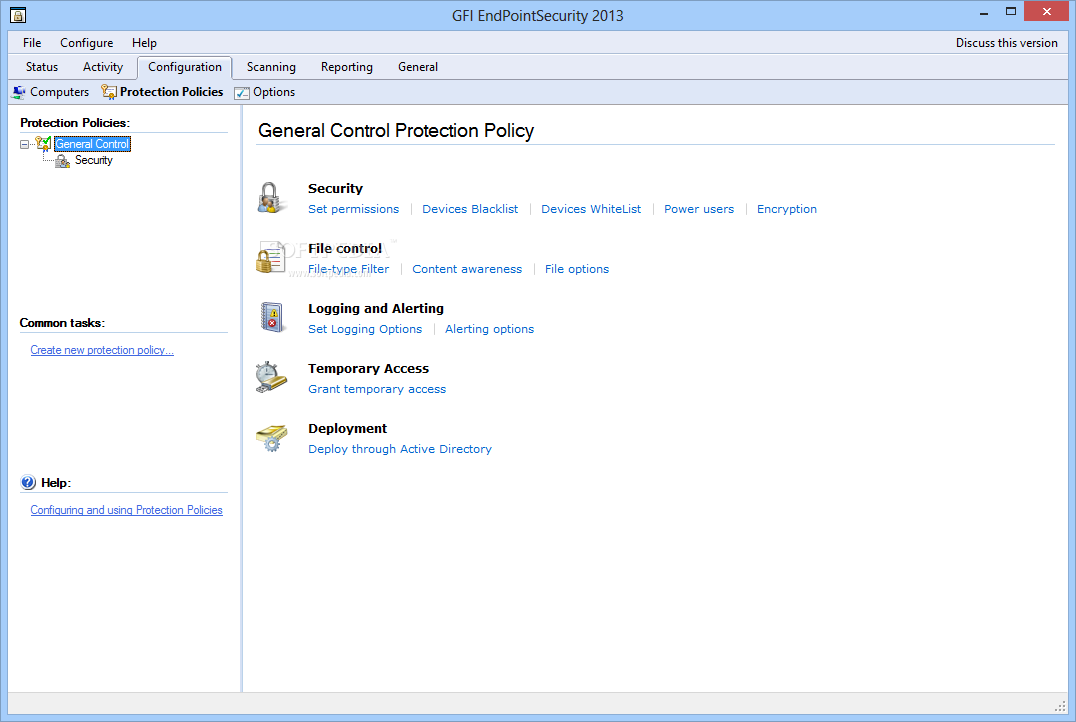
Task: Click the File control section heading
Action: point(344,248)
